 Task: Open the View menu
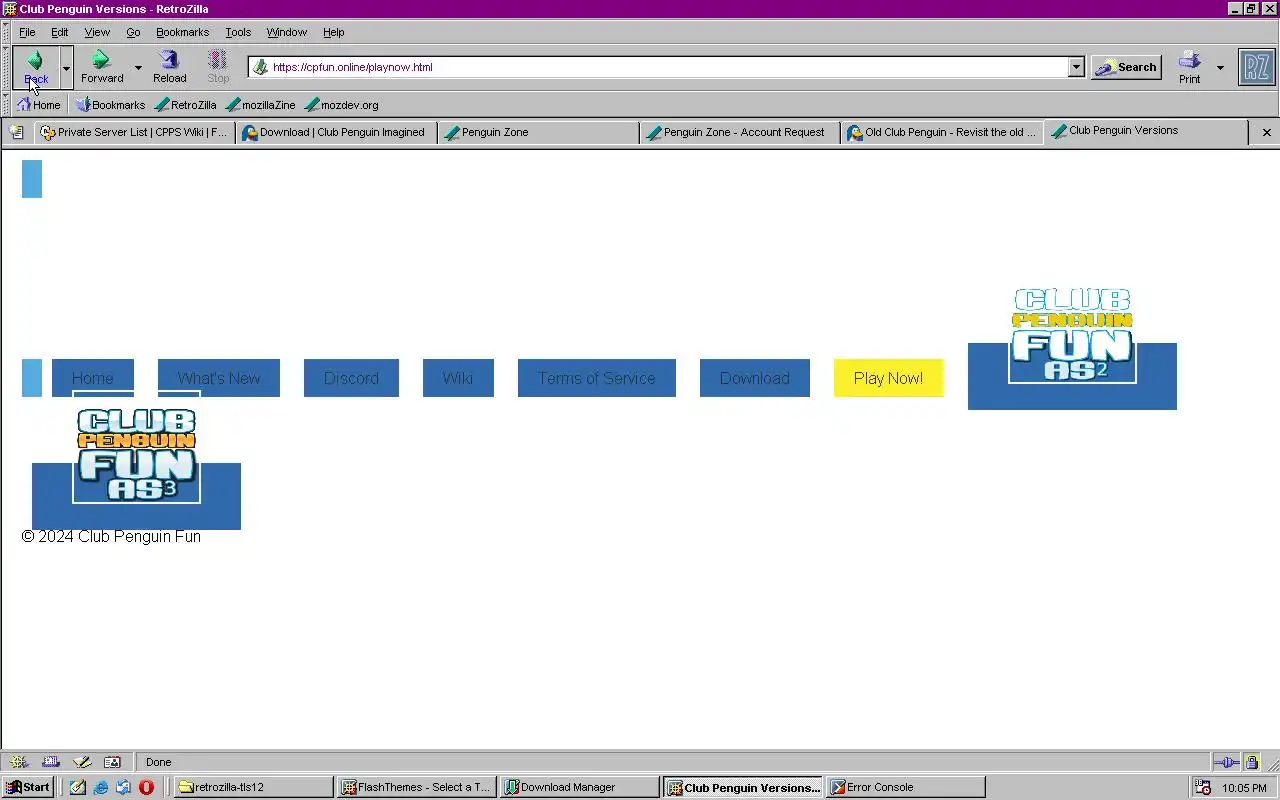click(97, 32)
